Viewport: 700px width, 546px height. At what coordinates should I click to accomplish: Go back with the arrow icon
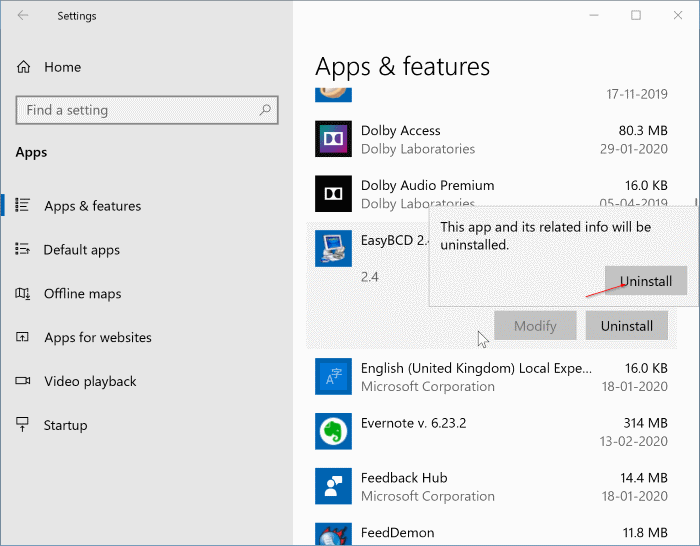[x=23, y=16]
